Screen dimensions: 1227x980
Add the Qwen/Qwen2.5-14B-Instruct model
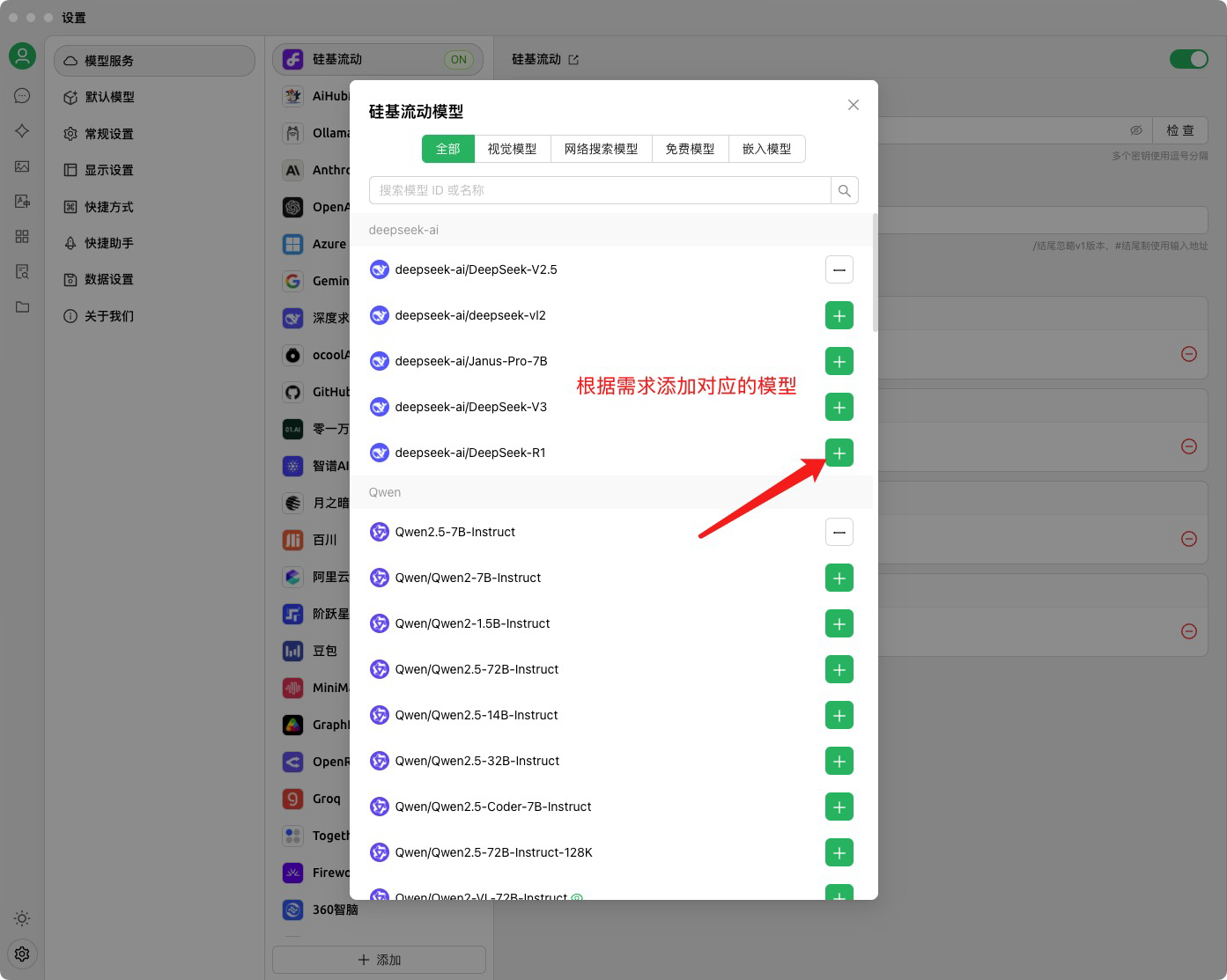click(839, 715)
